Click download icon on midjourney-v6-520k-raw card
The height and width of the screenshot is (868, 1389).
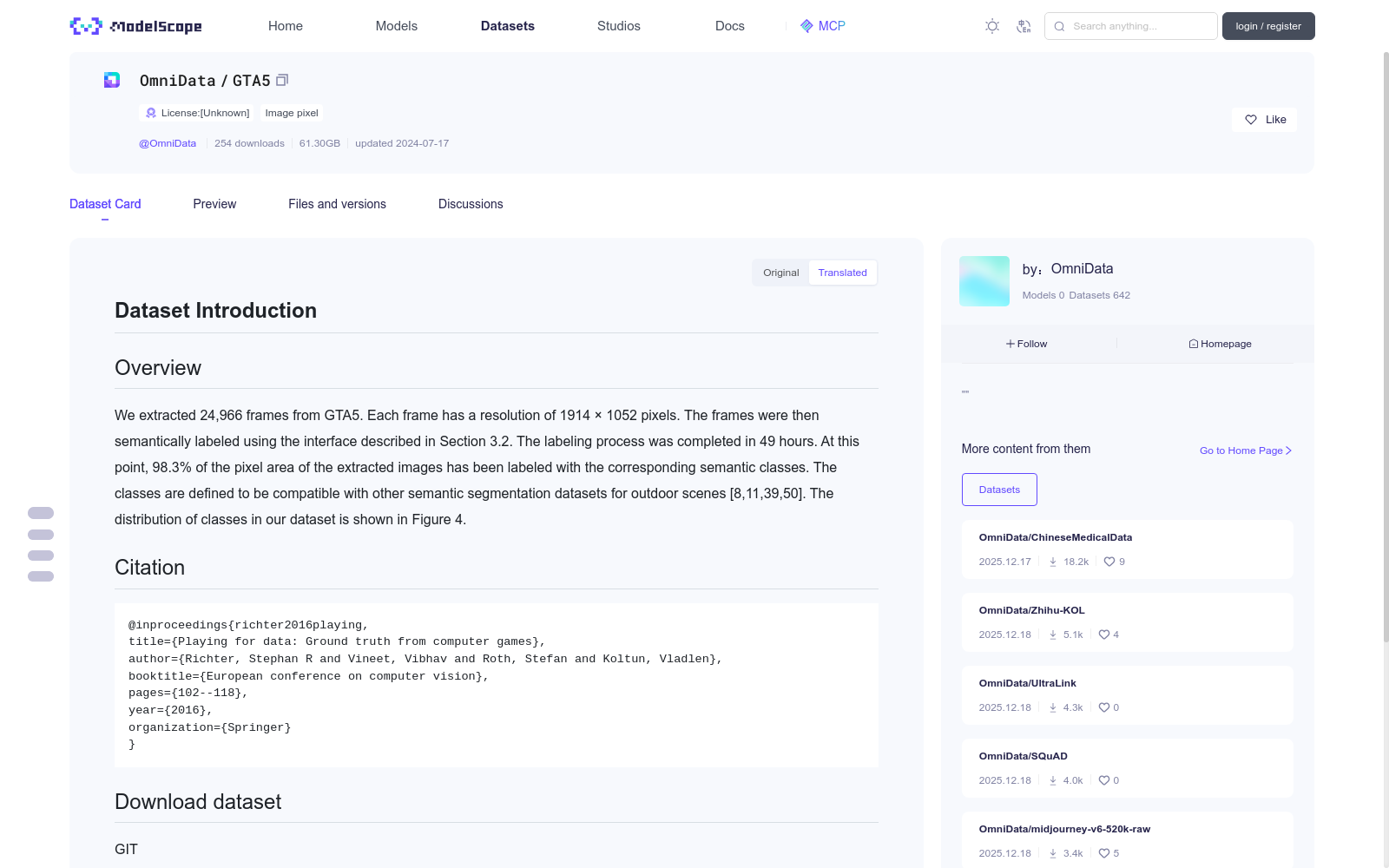click(1053, 853)
